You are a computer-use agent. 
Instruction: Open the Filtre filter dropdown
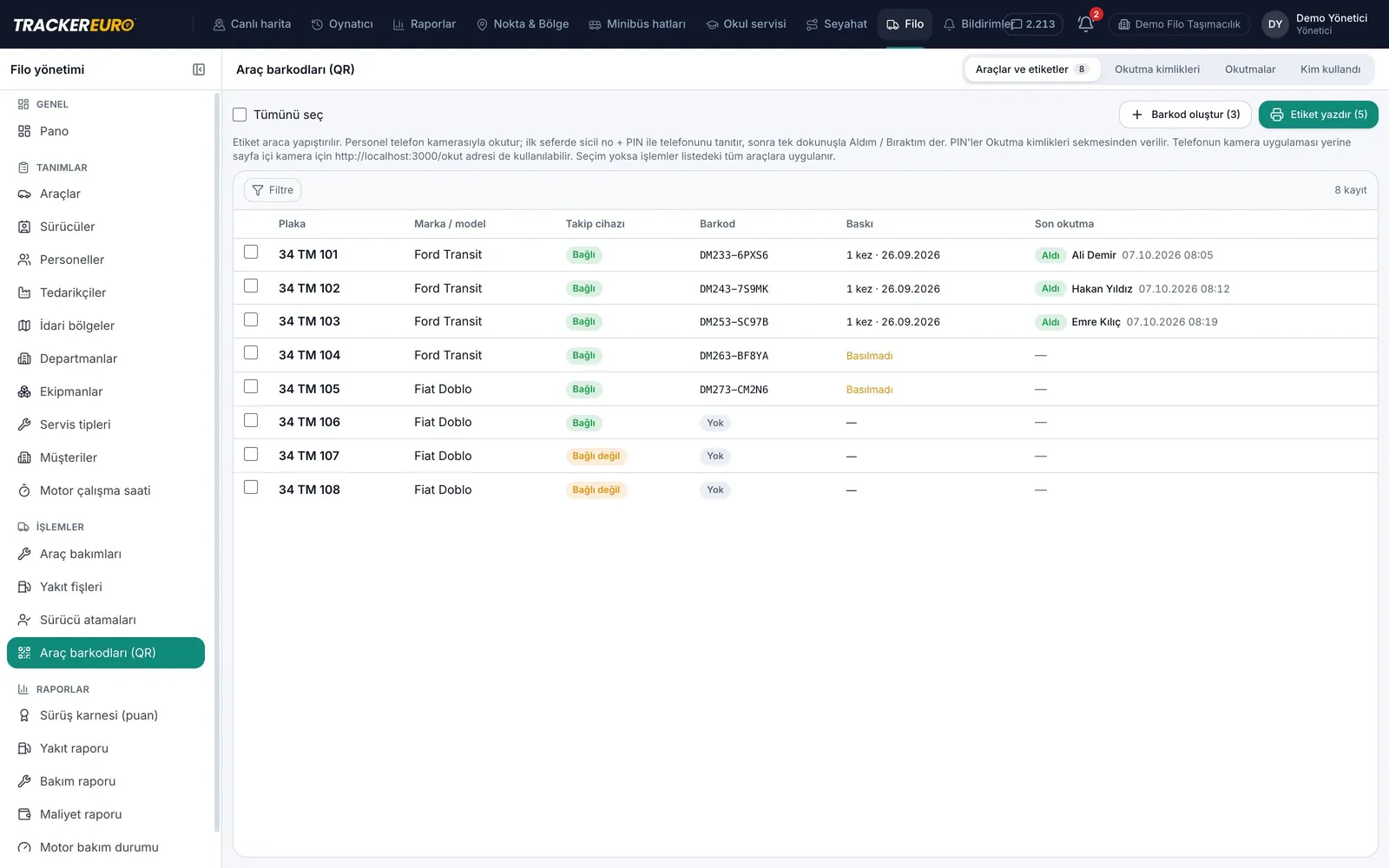[x=273, y=190]
